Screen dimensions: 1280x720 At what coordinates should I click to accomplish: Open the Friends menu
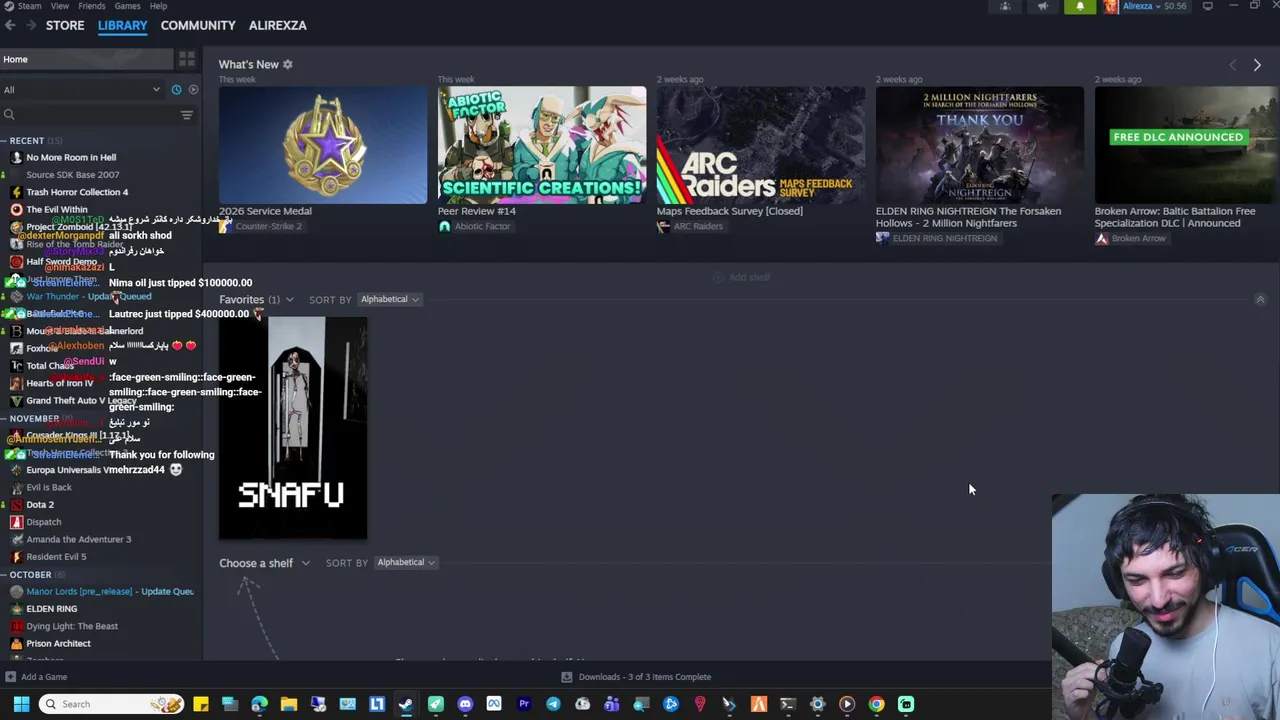(92, 6)
